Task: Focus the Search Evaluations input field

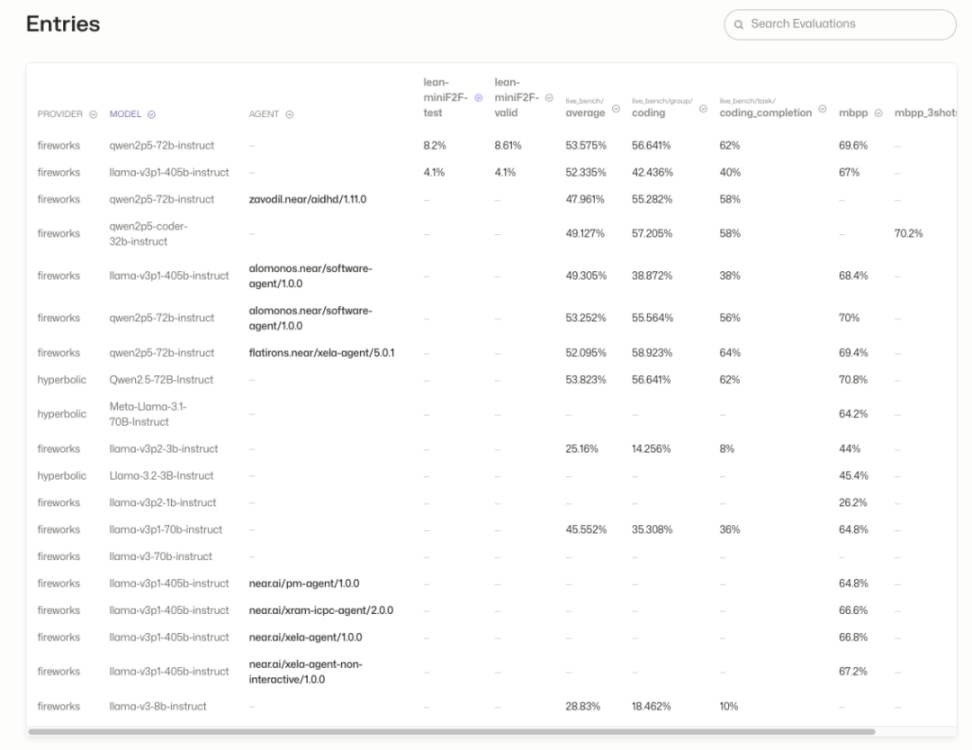Action: [x=845, y=24]
